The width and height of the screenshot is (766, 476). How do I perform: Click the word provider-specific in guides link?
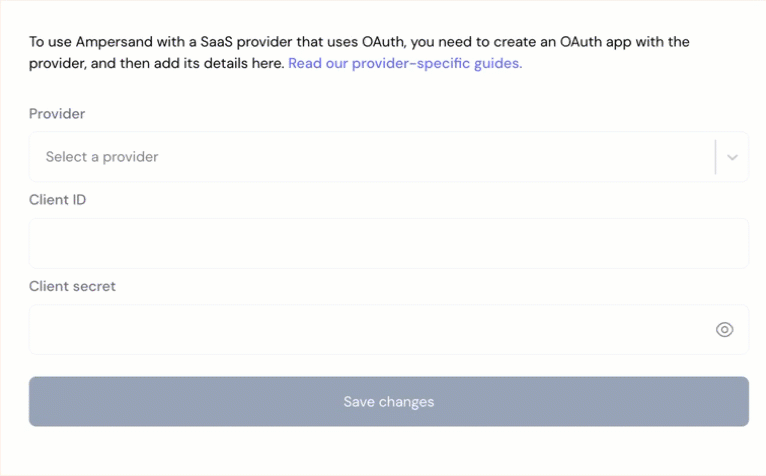(x=411, y=63)
